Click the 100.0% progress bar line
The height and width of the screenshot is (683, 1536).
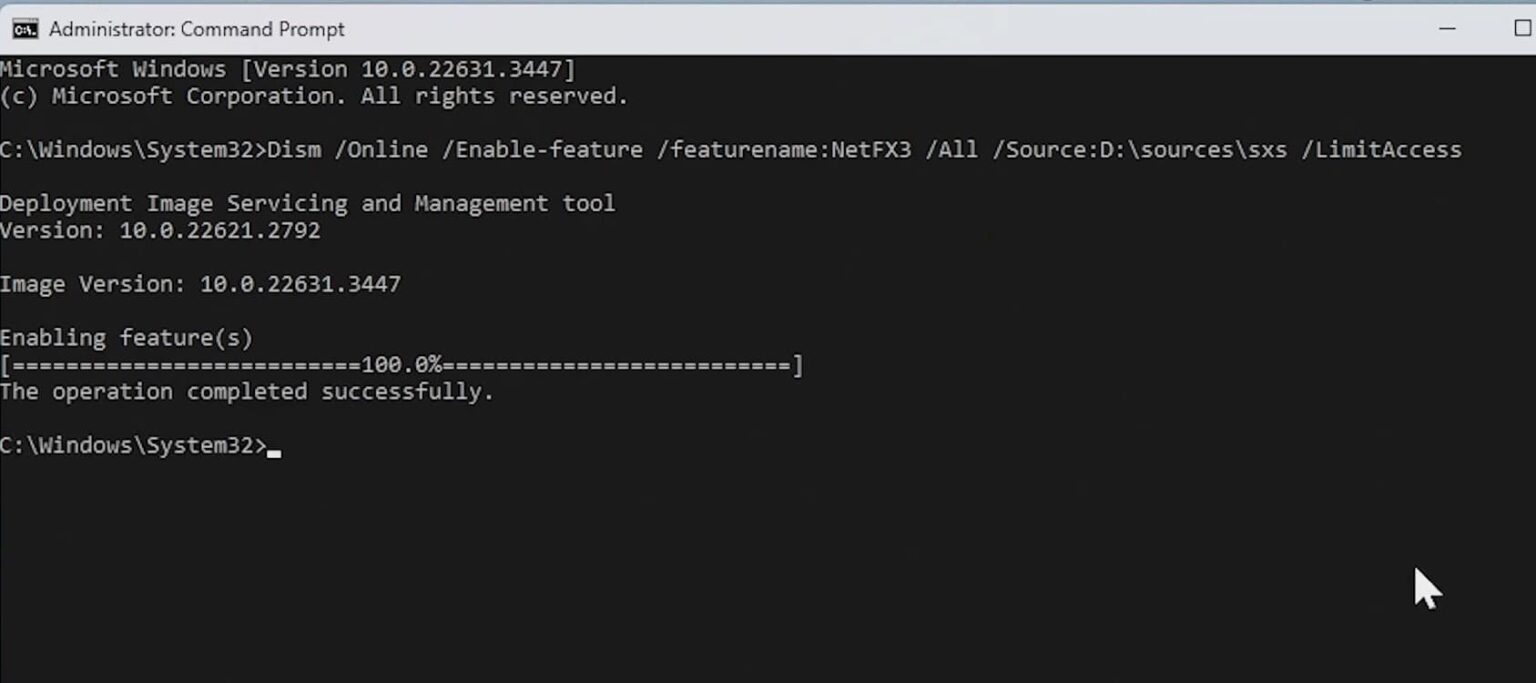(x=400, y=365)
